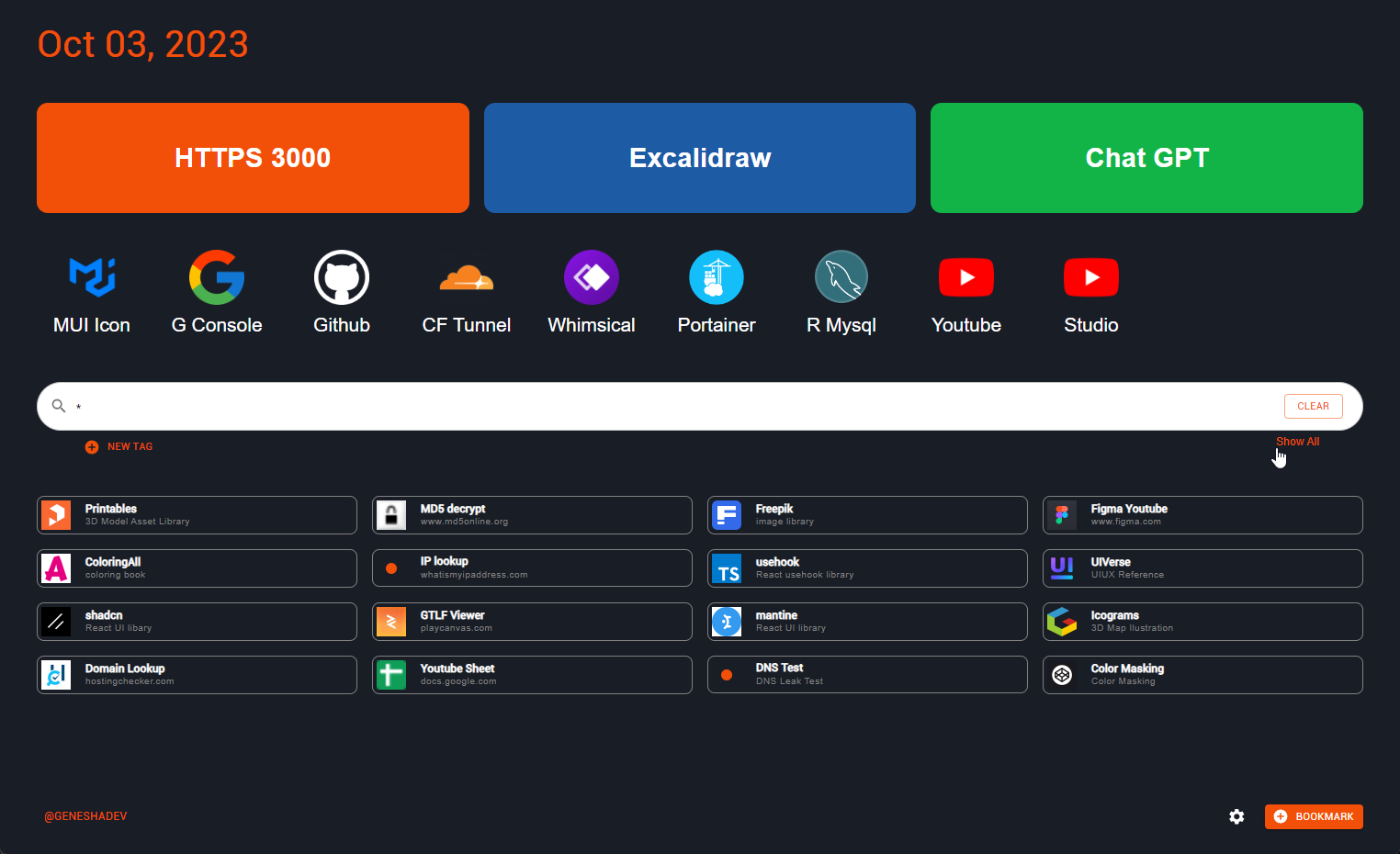Clear the search field with CLEAR
Screen dimensions: 1400x854
[1313, 406]
